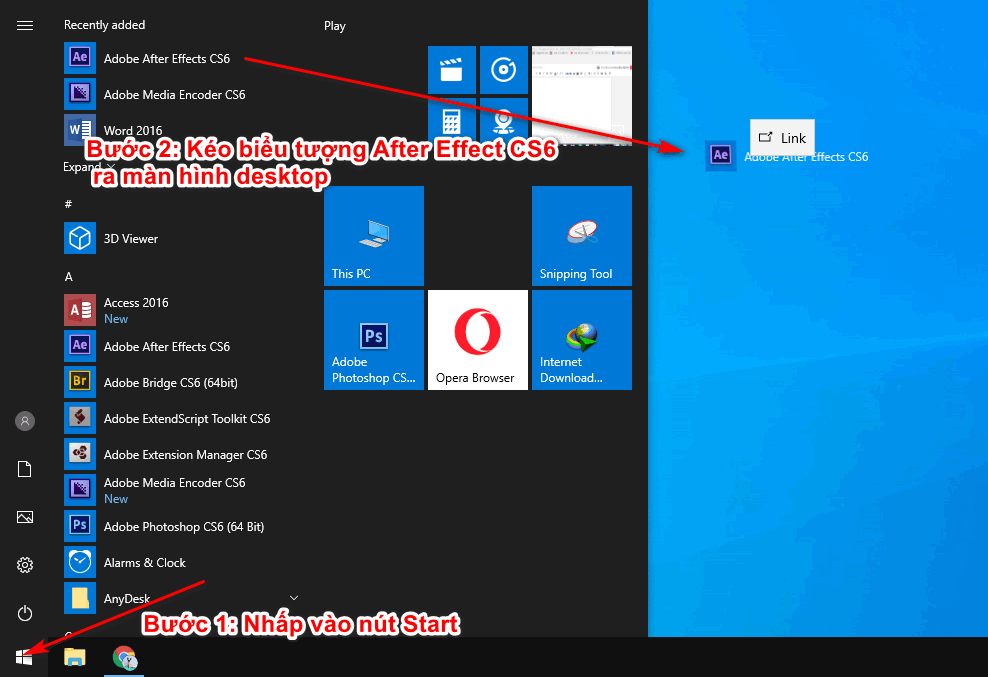This screenshot has height=677, width=988.
Task: Click the Link tooltip on the desktop
Action: pyautogui.click(x=782, y=137)
